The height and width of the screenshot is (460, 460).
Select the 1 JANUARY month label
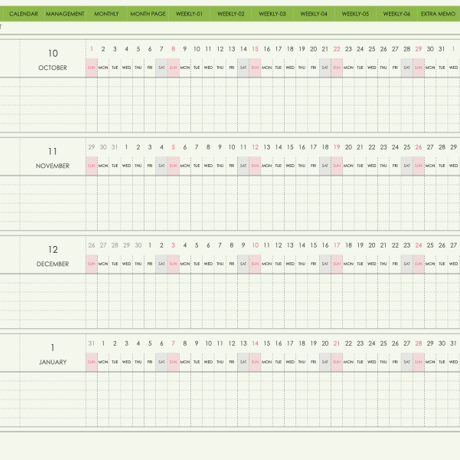tap(53, 354)
